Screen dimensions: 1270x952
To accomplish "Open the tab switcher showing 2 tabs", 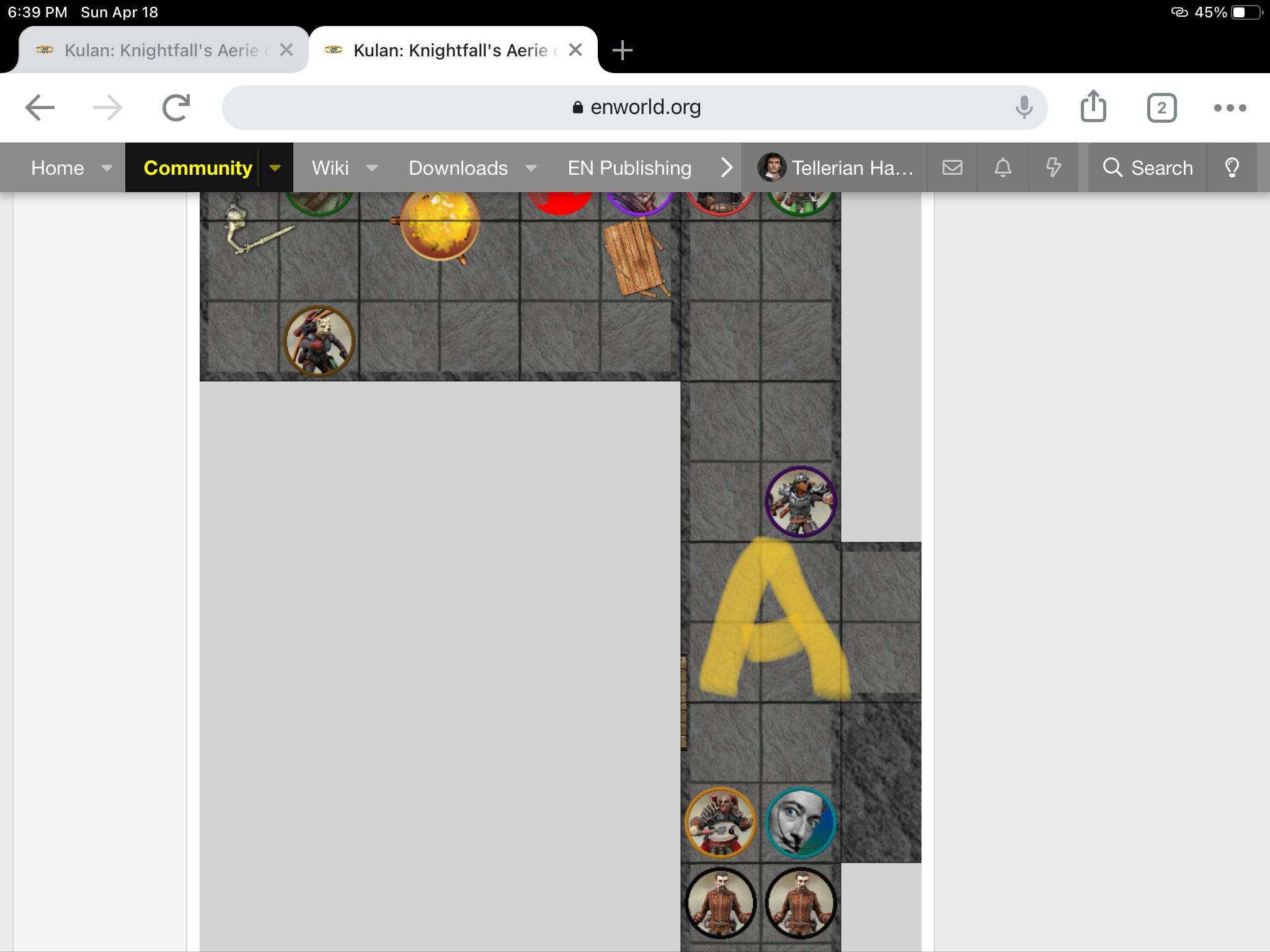I will point(1161,108).
